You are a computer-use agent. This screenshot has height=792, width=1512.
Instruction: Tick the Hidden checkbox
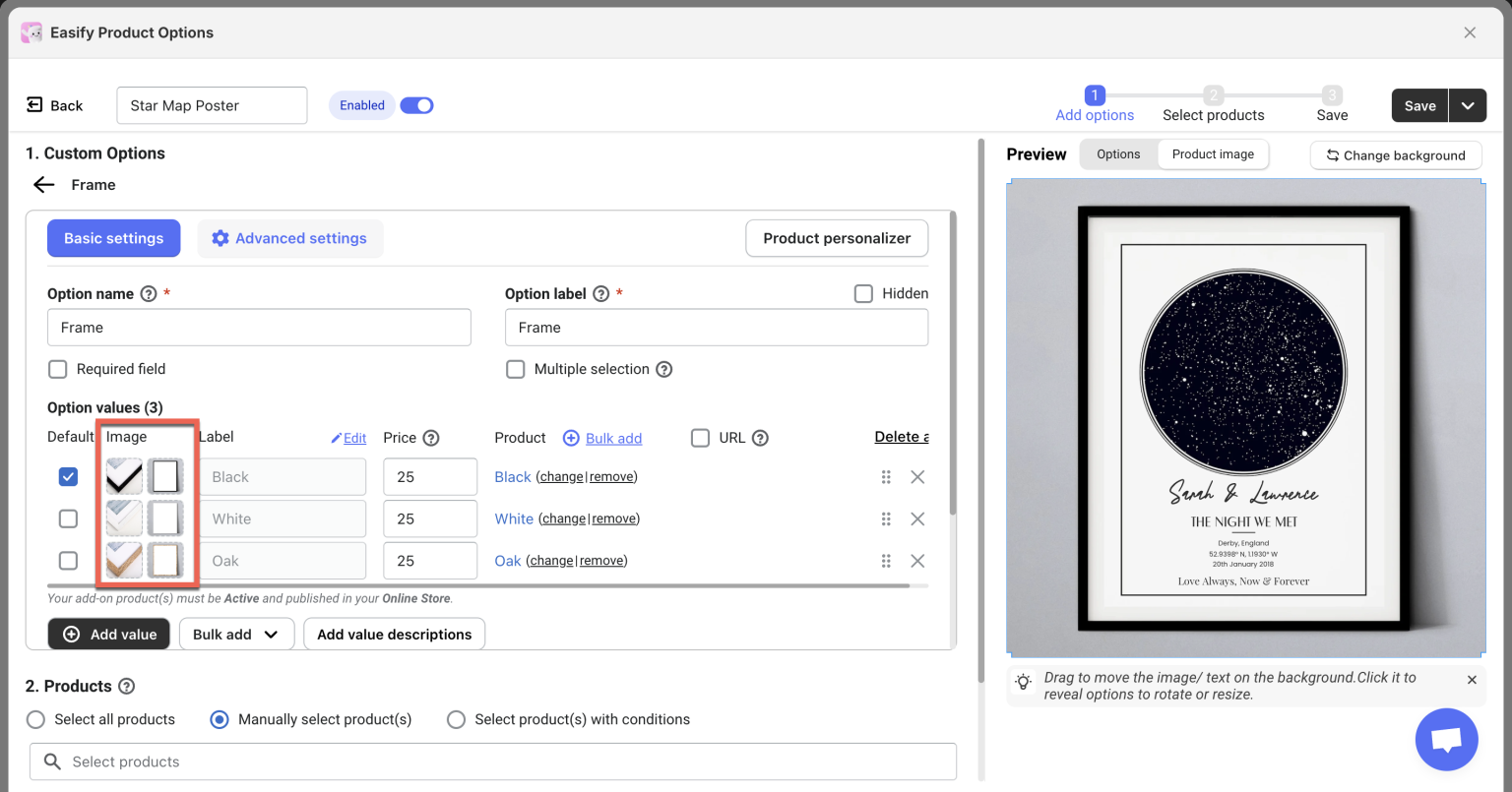(x=863, y=293)
